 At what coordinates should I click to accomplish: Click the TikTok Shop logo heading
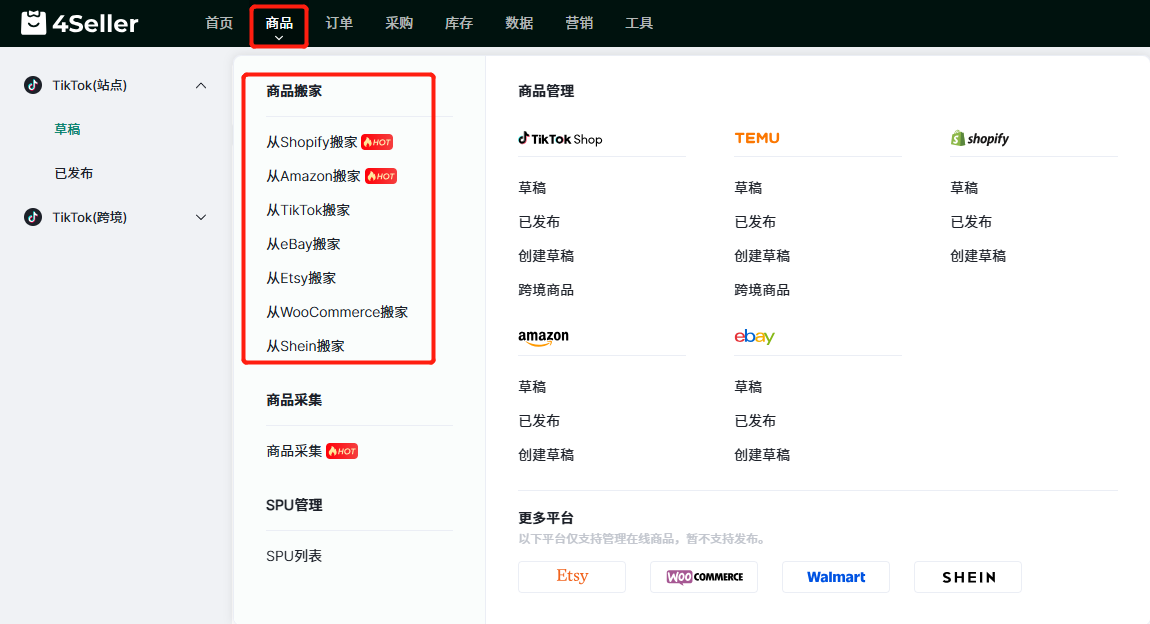click(561, 139)
